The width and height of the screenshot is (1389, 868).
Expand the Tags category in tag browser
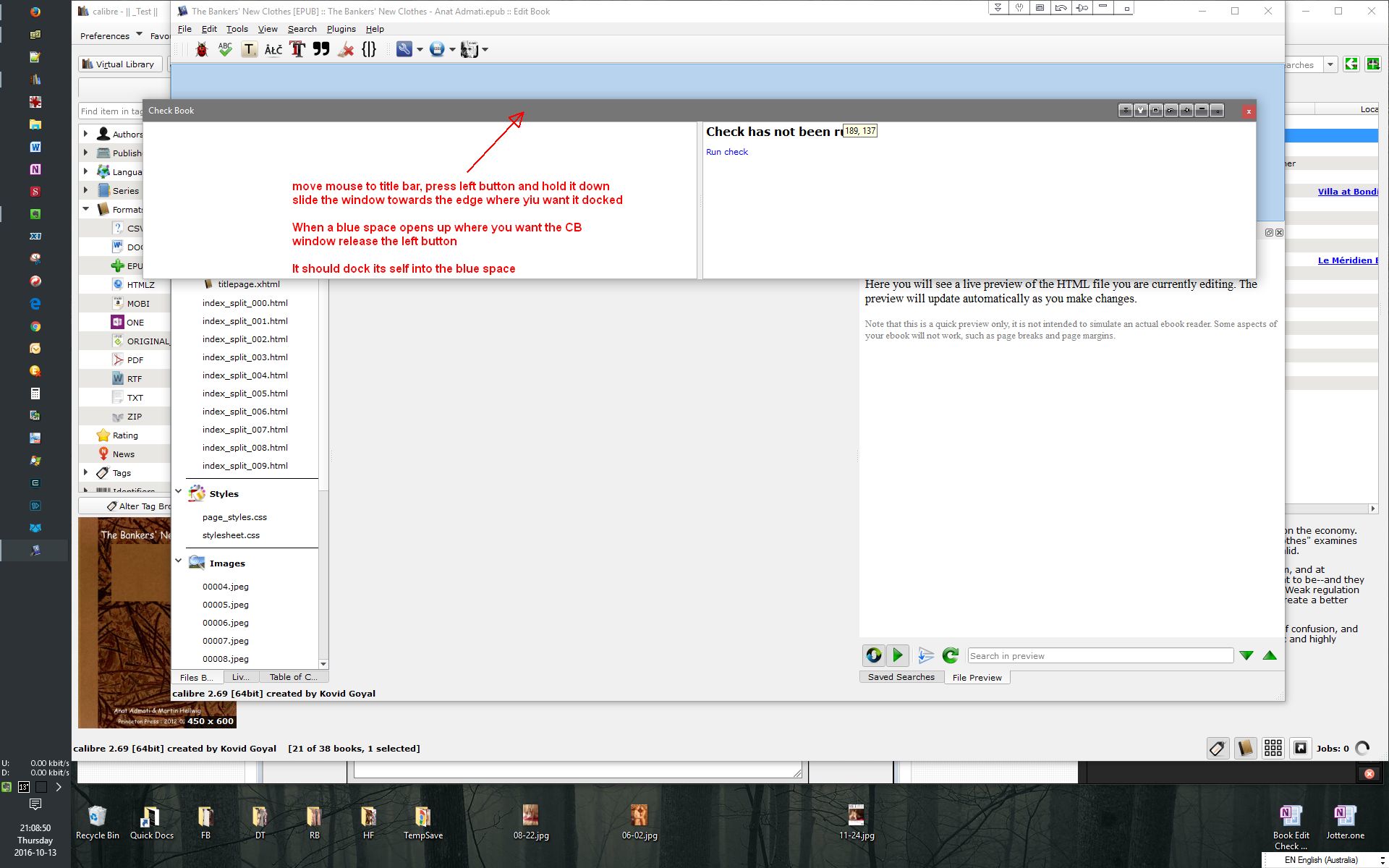click(x=85, y=472)
